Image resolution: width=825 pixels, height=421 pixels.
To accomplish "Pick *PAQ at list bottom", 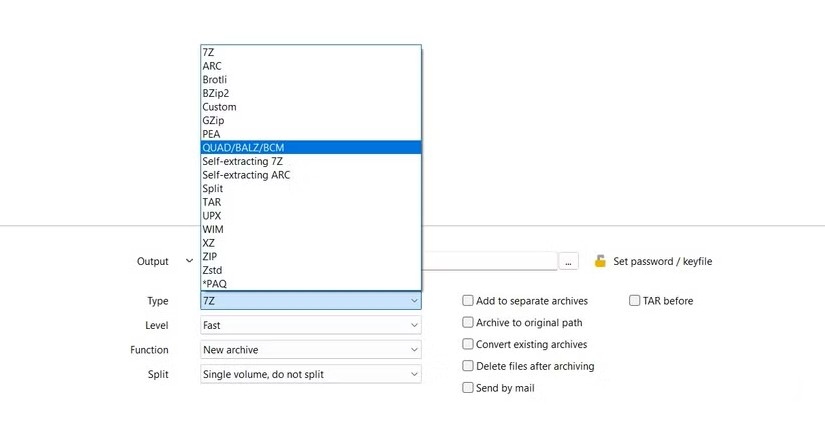I will tap(311, 284).
